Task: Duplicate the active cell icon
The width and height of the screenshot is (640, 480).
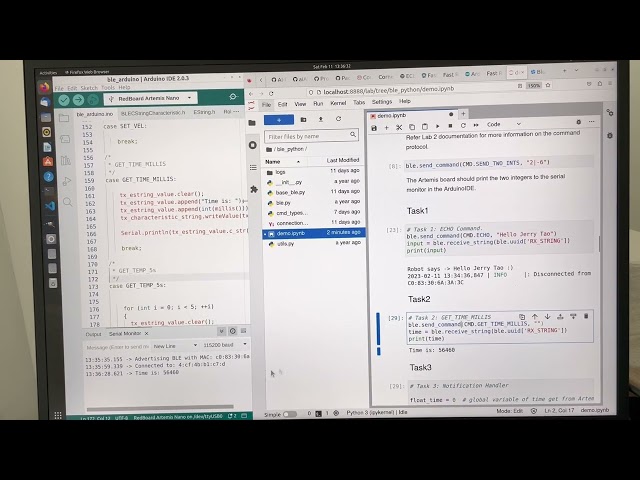Action: (x=522, y=317)
